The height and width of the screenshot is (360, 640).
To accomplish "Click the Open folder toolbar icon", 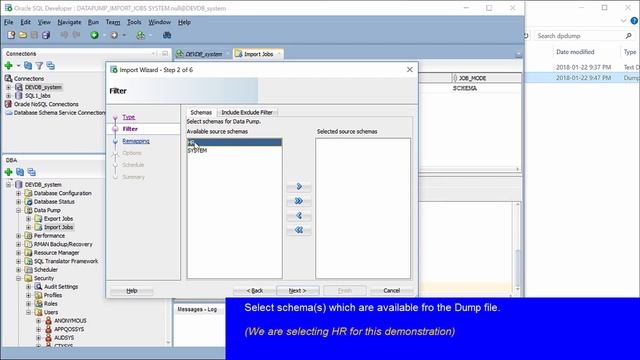I will click(23, 35).
